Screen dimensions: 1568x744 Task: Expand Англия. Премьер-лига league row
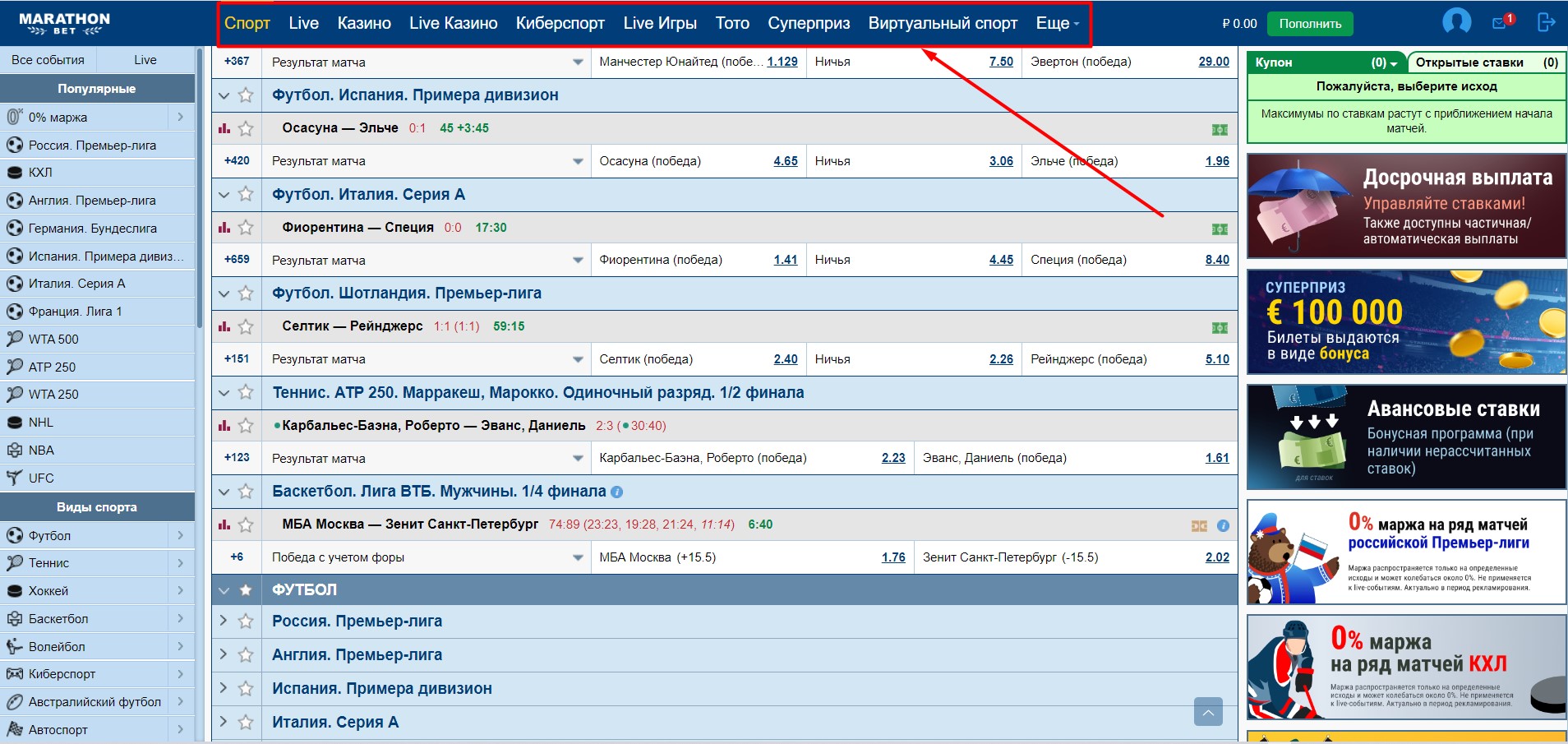[224, 654]
